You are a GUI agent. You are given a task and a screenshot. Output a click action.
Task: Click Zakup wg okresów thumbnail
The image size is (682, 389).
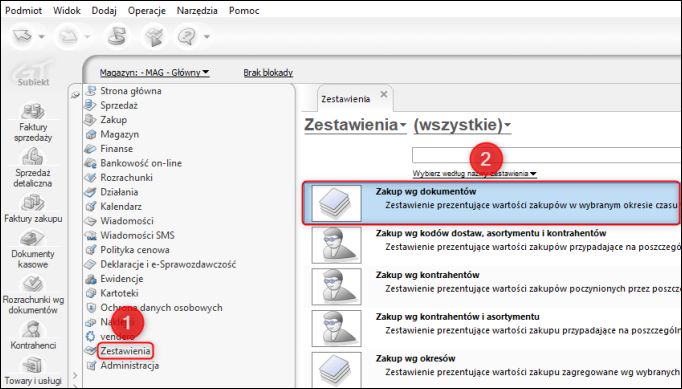click(336, 370)
